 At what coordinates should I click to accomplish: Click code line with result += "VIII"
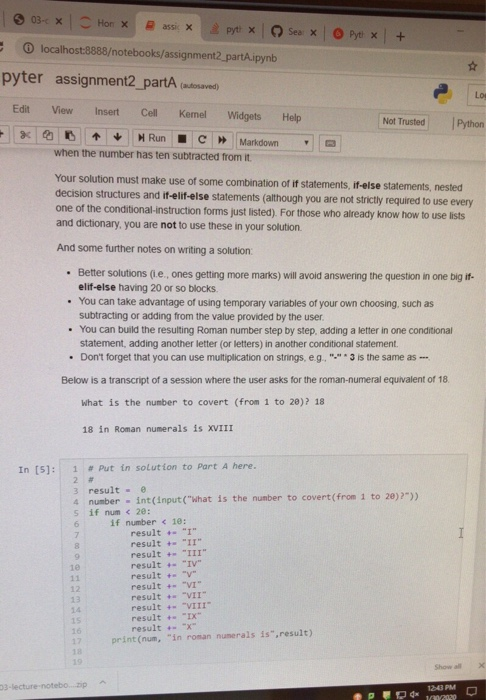[x=171, y=607]
